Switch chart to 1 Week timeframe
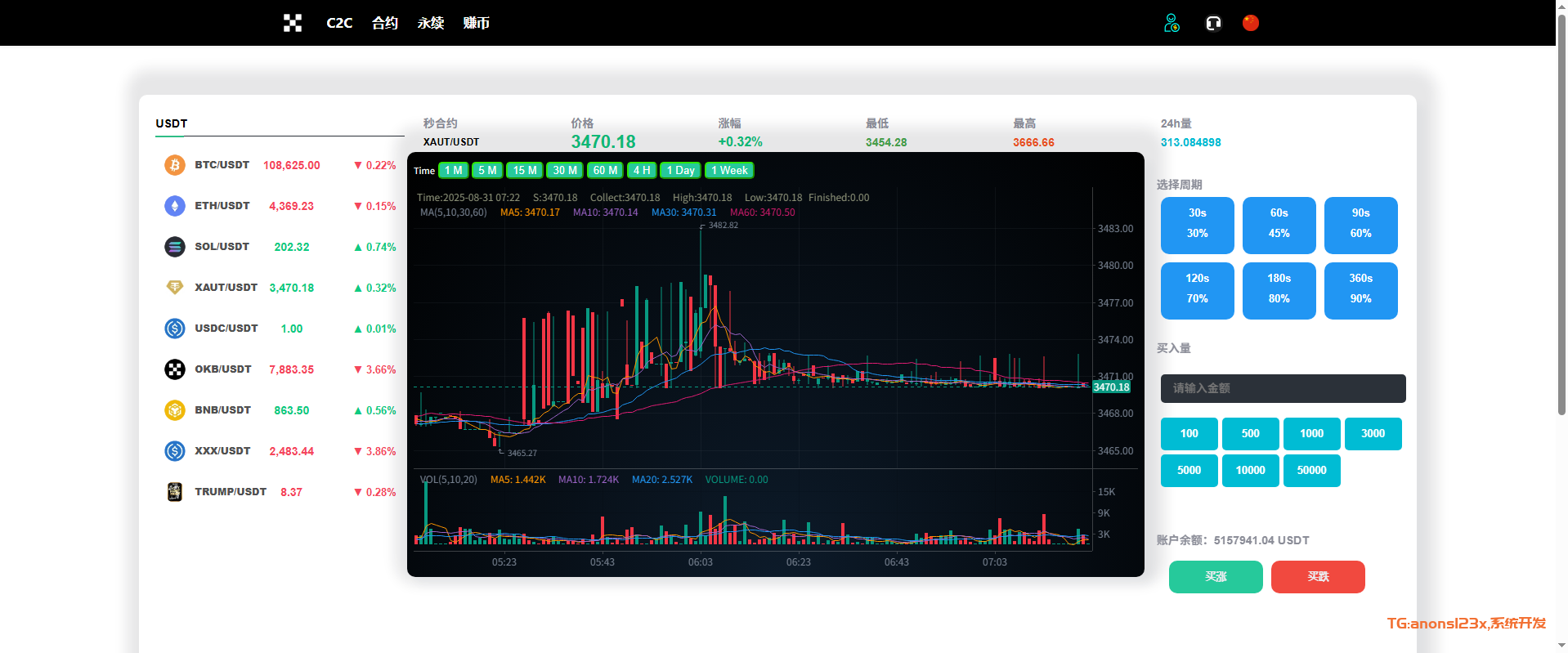This screenshot has height=653, width=1568. point(728,170)
